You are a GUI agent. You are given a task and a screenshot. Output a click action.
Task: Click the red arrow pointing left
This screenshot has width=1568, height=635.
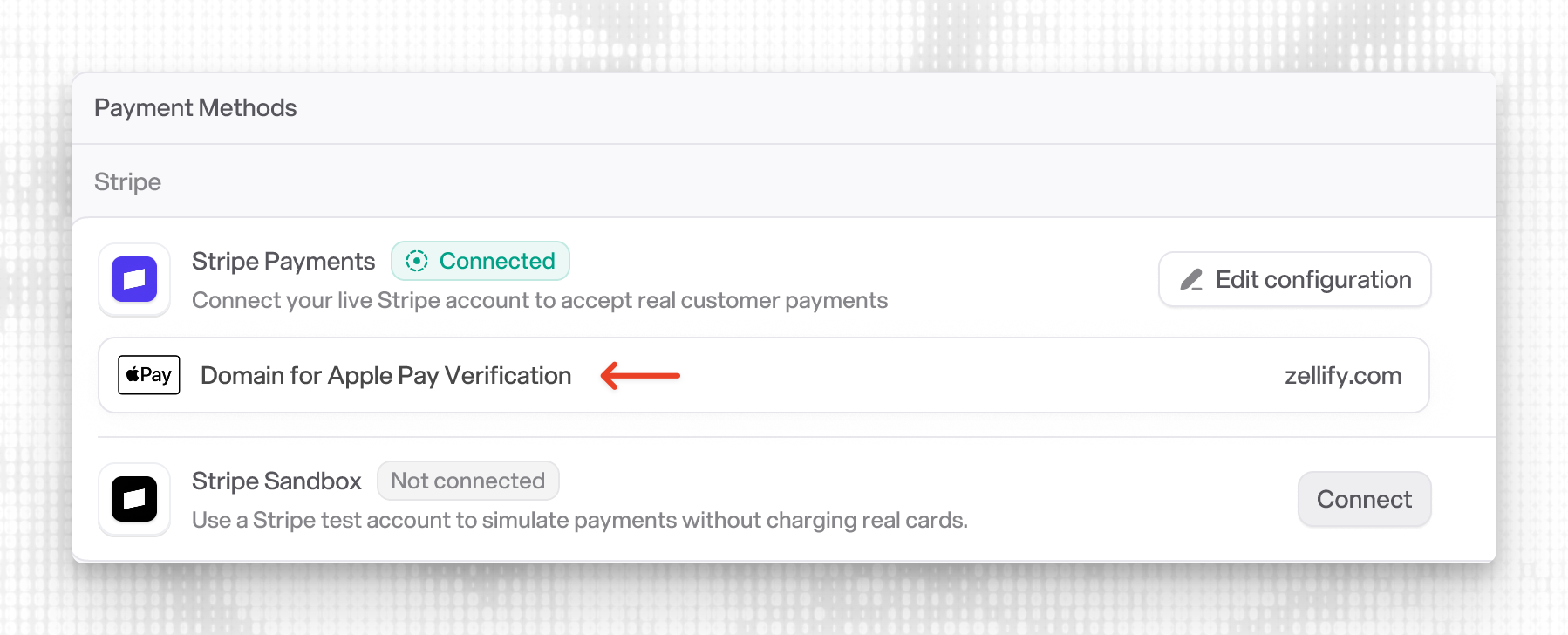(x=640, y=376)
